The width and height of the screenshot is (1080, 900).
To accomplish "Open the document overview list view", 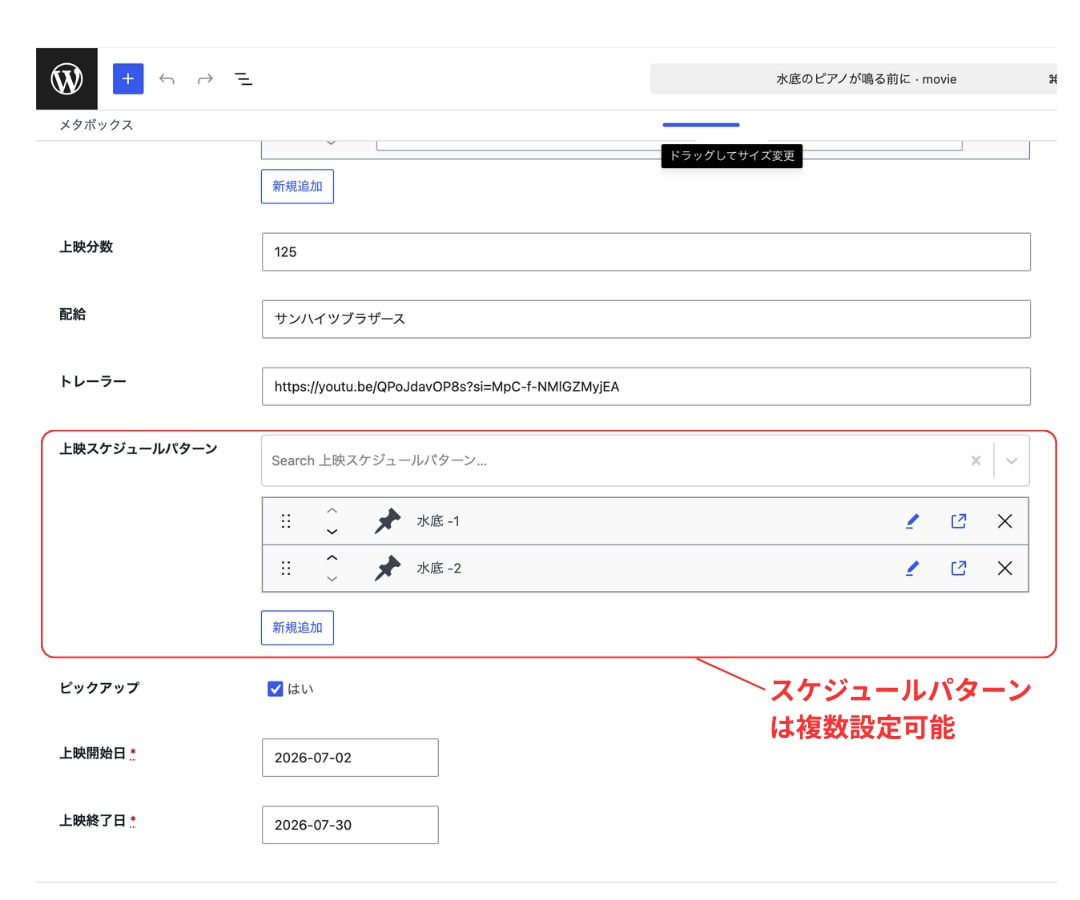I will pyautogui.click(x=243, y=79).
